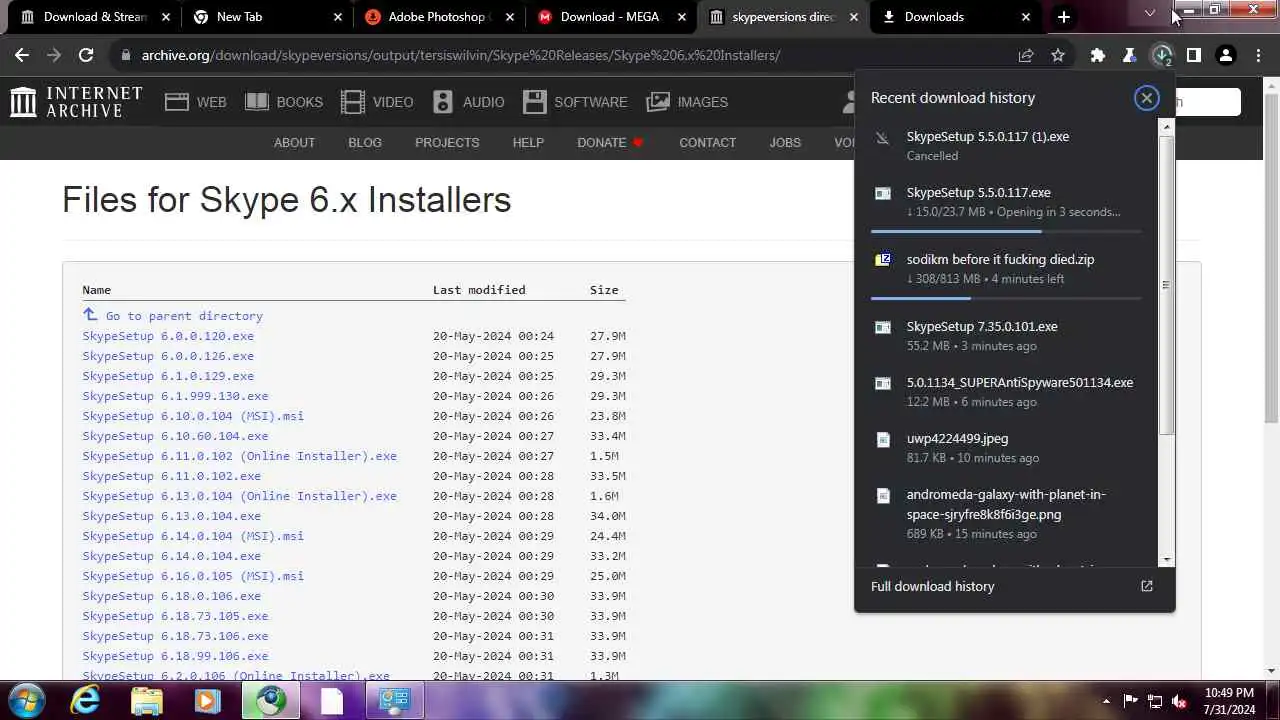Open Windows Explorer folder taskbar icon
The height and width of the screenshot is (720, 1280).
point(146,700)
